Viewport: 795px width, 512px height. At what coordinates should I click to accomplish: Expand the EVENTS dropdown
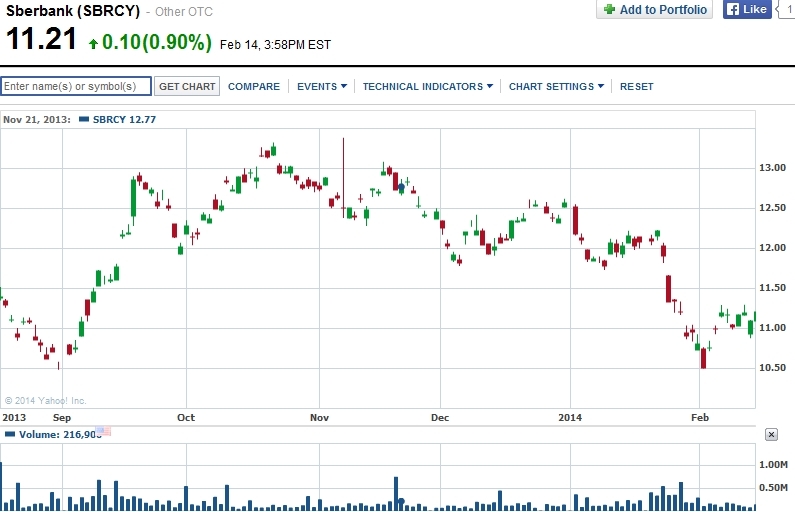(322, 87)
